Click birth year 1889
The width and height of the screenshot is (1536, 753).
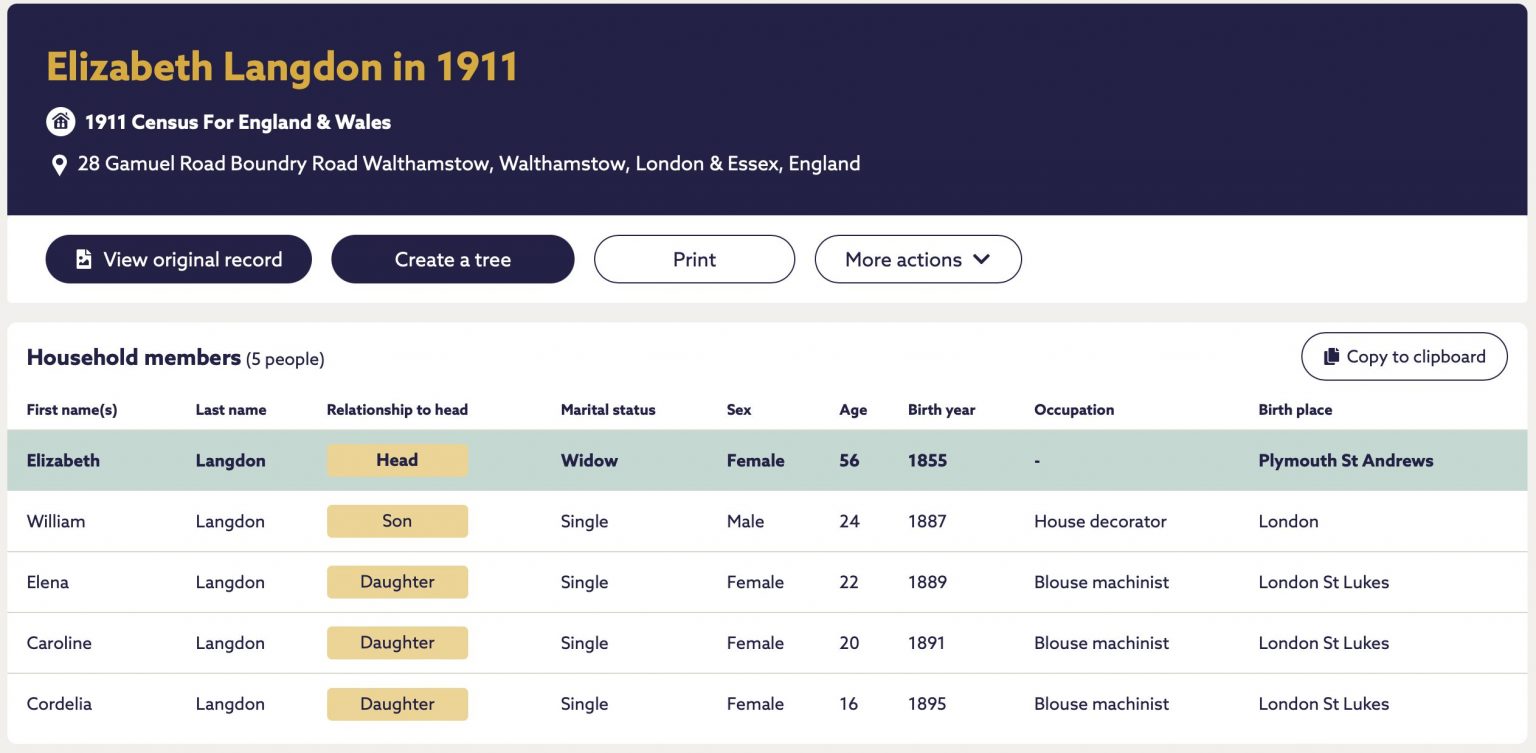(927, 582)
